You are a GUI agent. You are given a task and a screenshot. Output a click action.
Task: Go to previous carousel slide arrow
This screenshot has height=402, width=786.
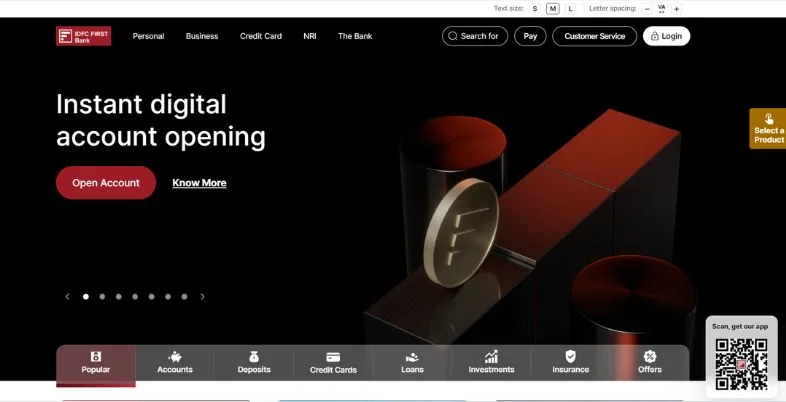coord(68,297)
